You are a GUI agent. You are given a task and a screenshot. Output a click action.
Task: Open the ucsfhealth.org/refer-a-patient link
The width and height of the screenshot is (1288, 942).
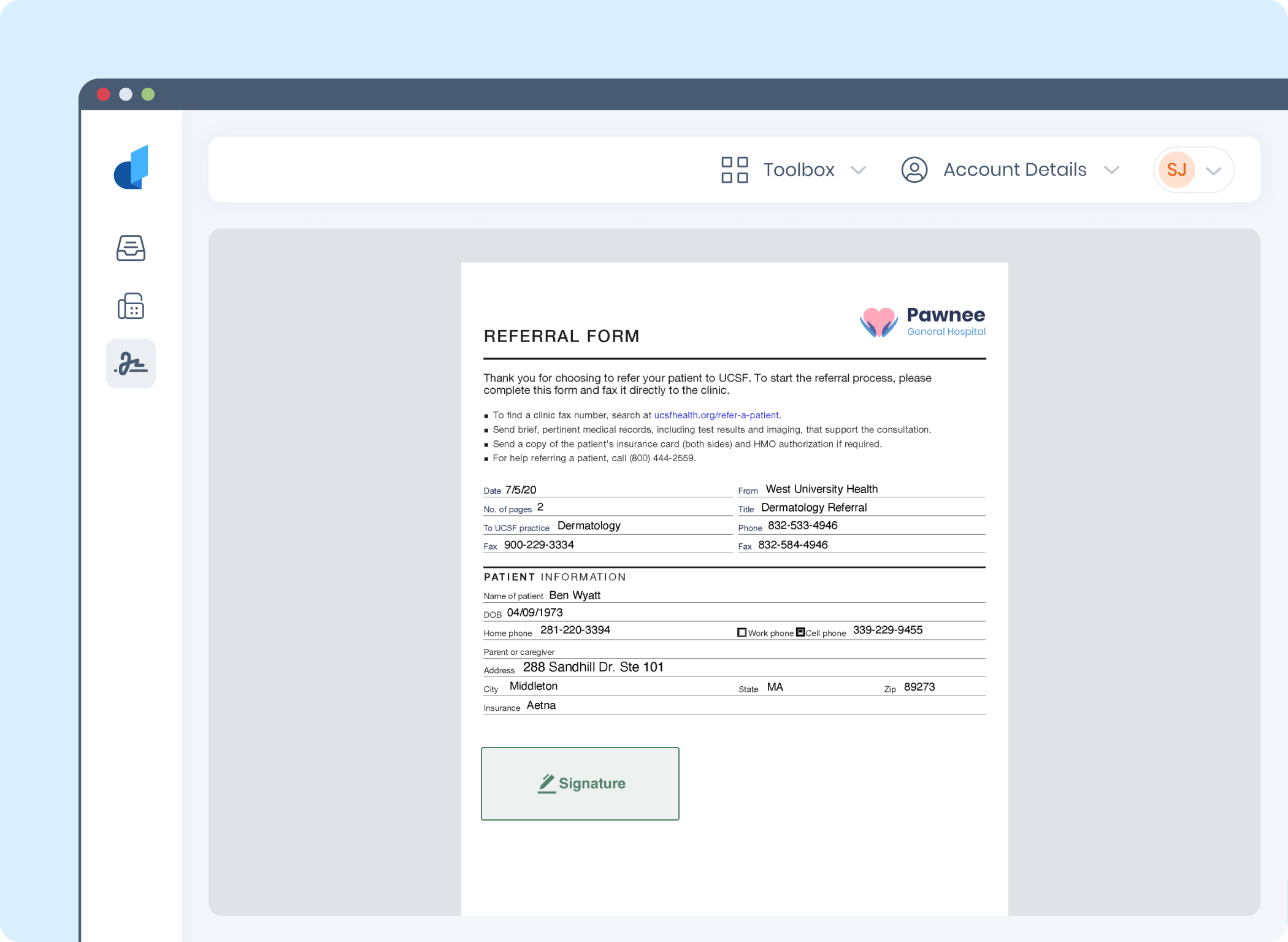pyautogui.click(x=716, y=415)
